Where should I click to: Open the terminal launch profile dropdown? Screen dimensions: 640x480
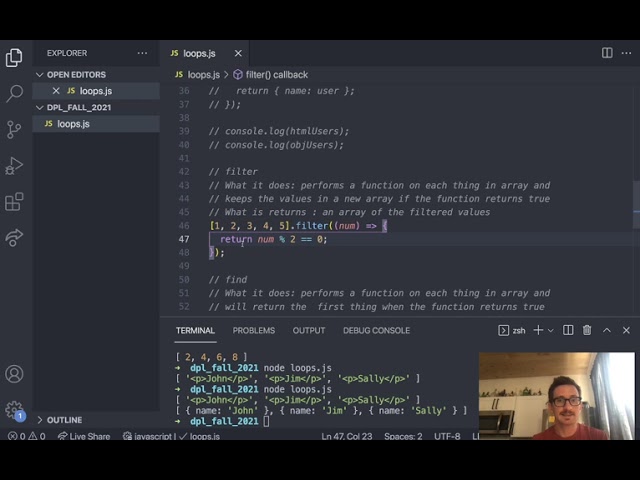pyautogui.click(x=551, y=331)
